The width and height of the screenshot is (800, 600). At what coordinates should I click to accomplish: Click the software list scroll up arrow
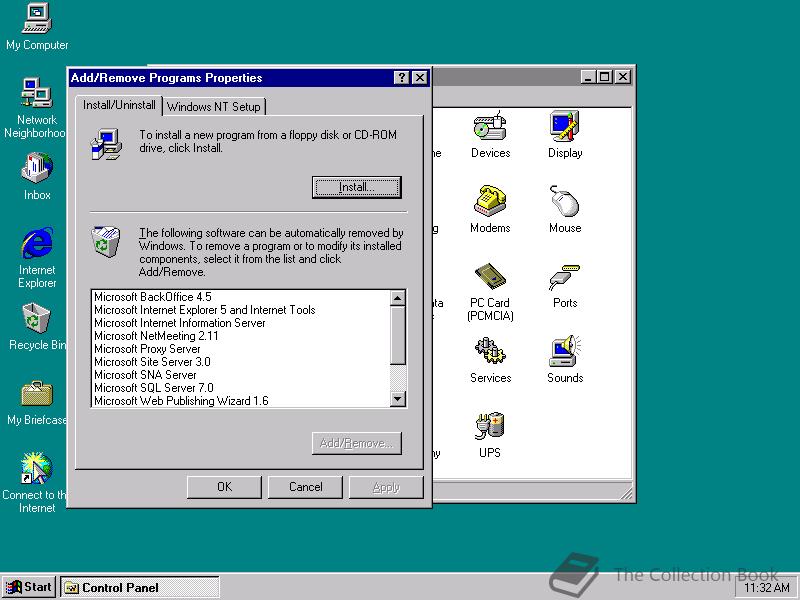tap(397, 297)
